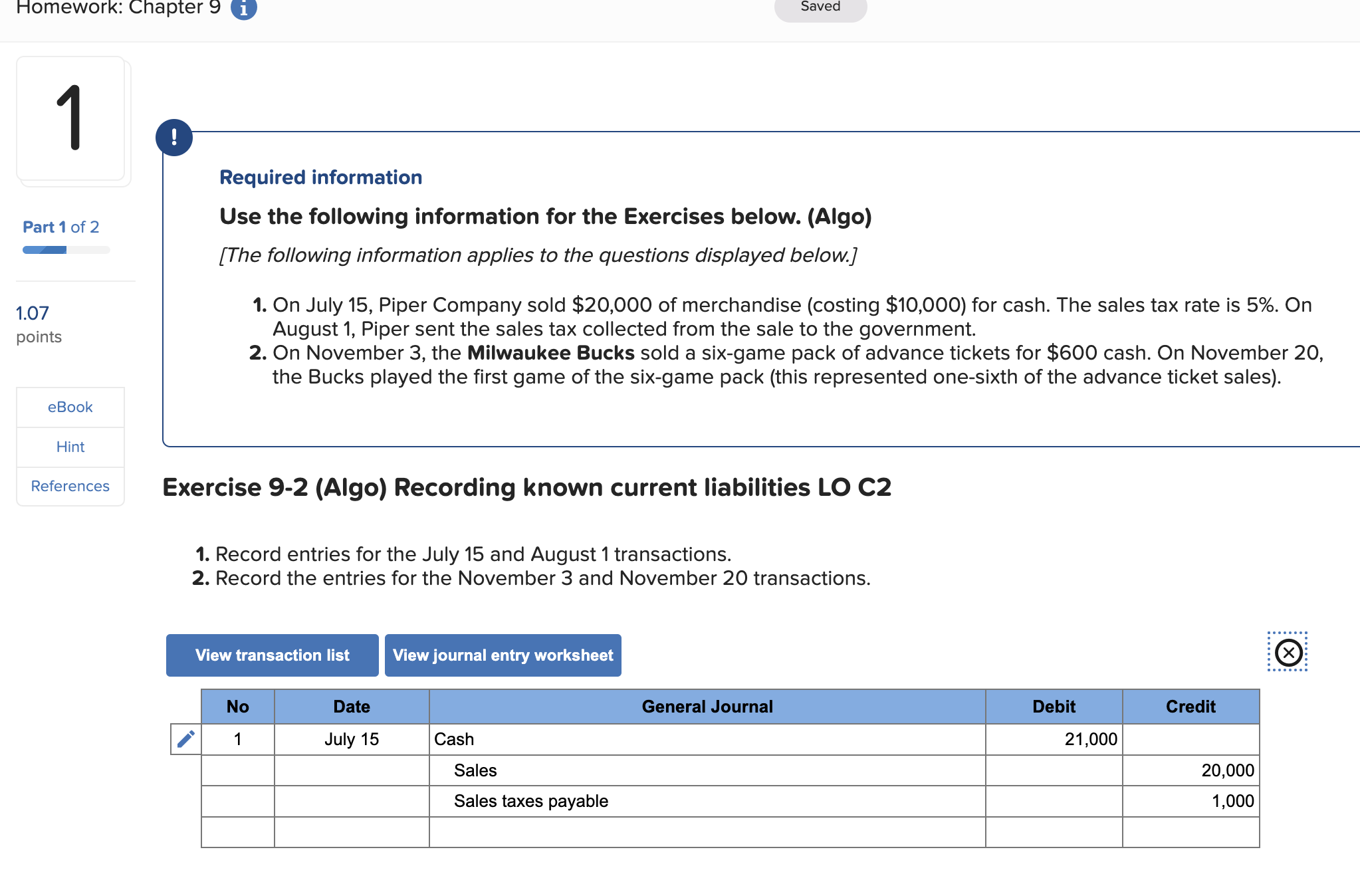Click the July 15 date cell

[x=352, y=739]
